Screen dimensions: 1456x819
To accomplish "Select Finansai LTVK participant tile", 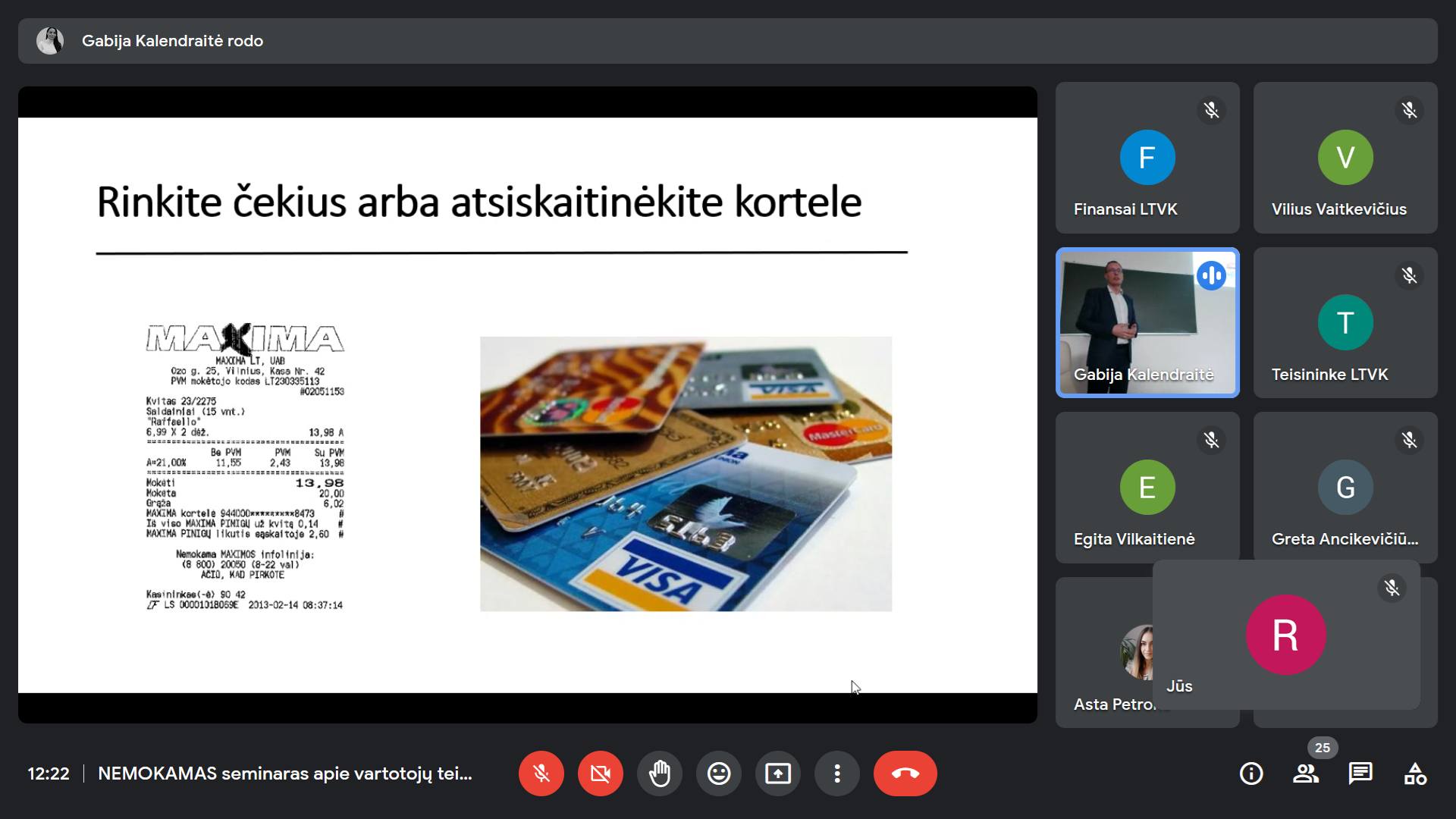I will 1147,158.
